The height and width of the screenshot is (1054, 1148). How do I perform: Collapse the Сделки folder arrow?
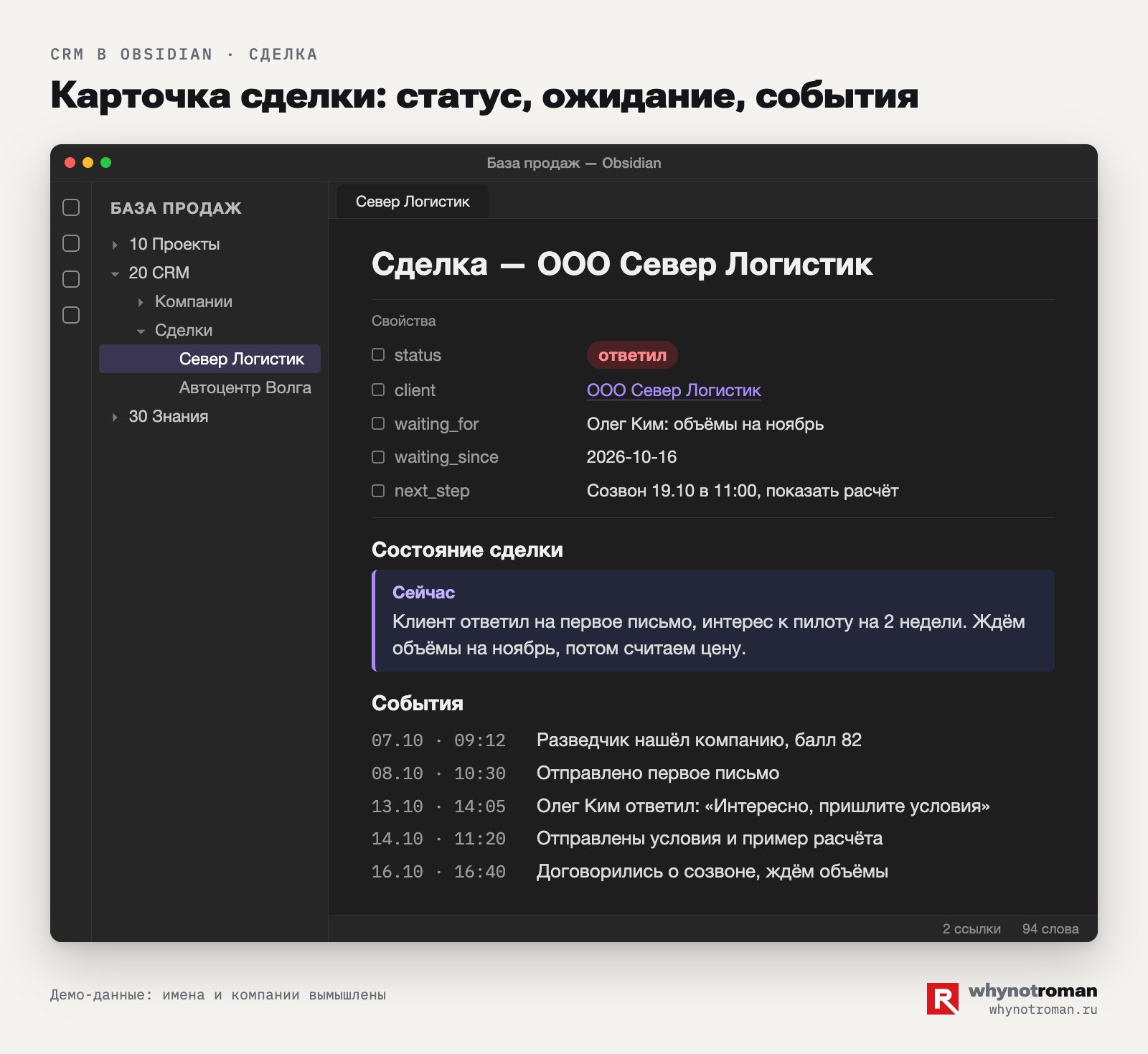click(x=141, y=331)
